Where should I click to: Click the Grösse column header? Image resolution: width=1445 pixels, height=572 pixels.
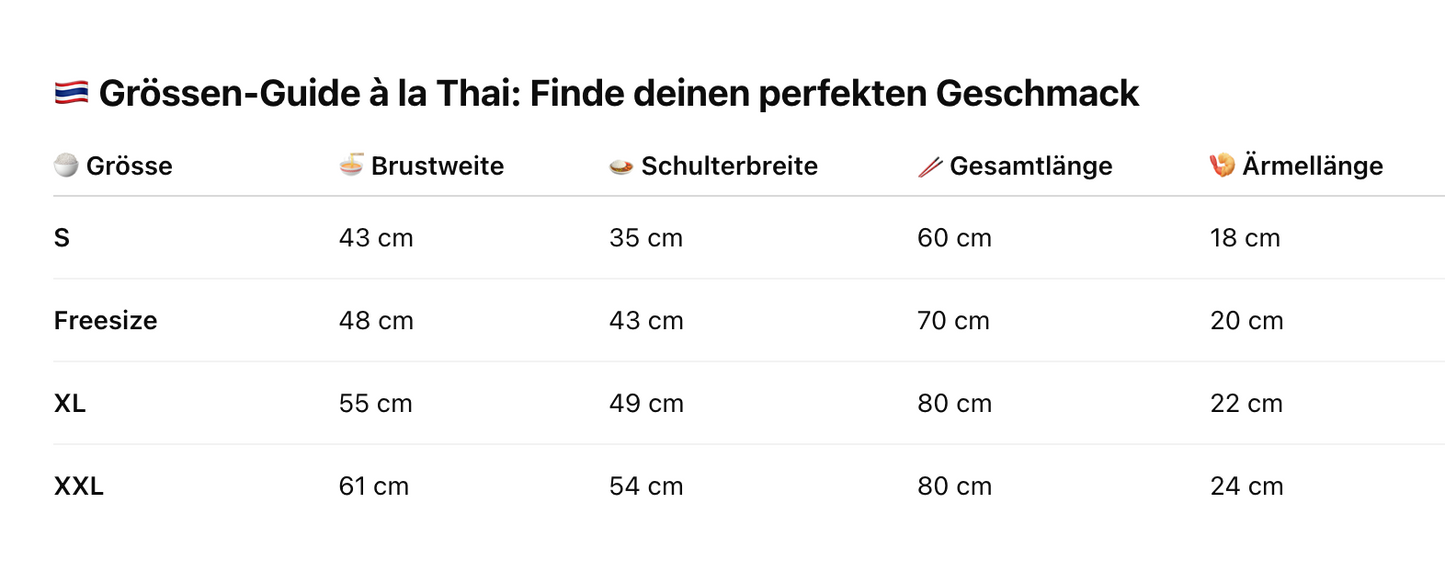129,166
